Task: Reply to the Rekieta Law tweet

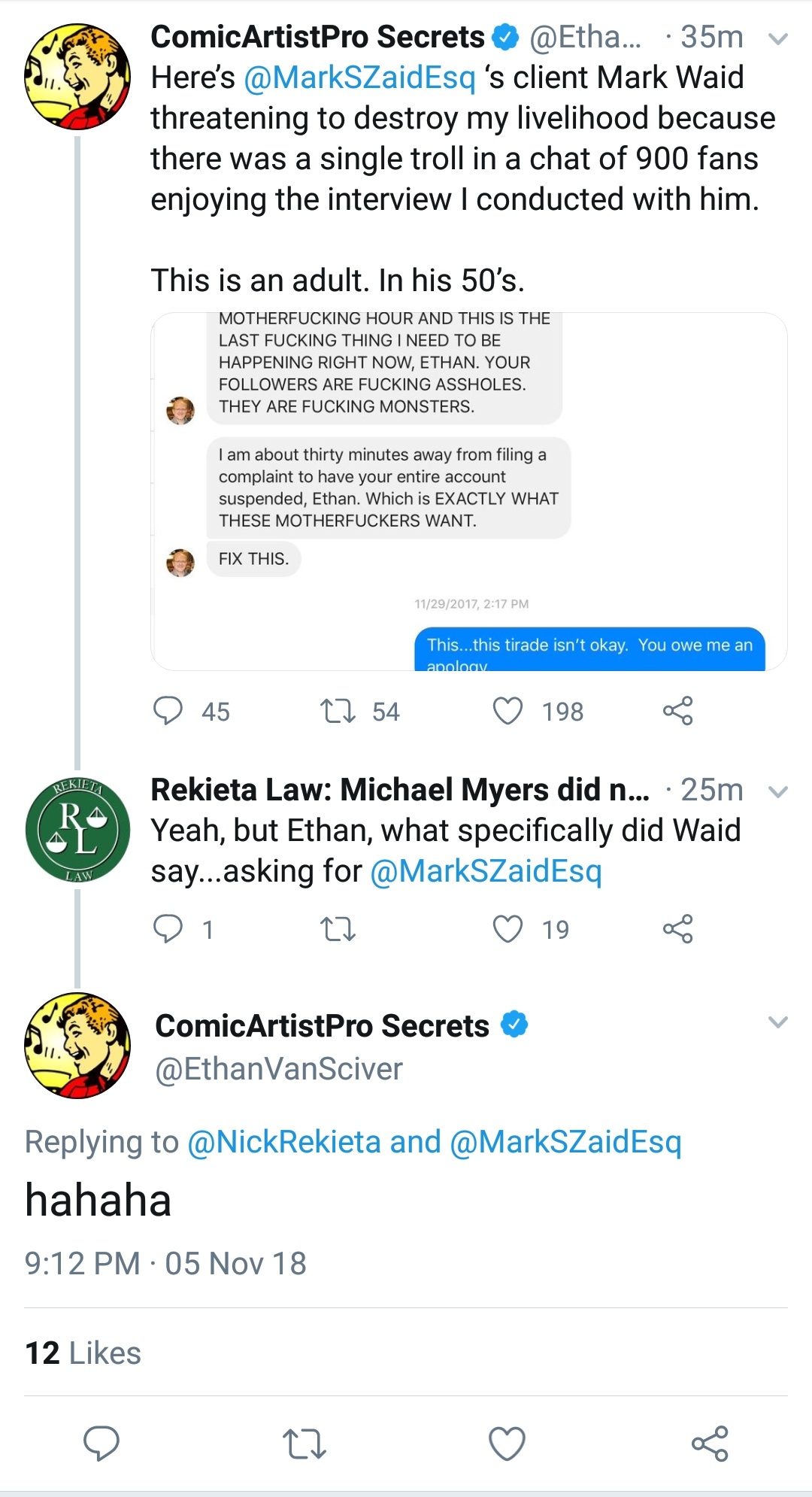Action: click(168, 929)
